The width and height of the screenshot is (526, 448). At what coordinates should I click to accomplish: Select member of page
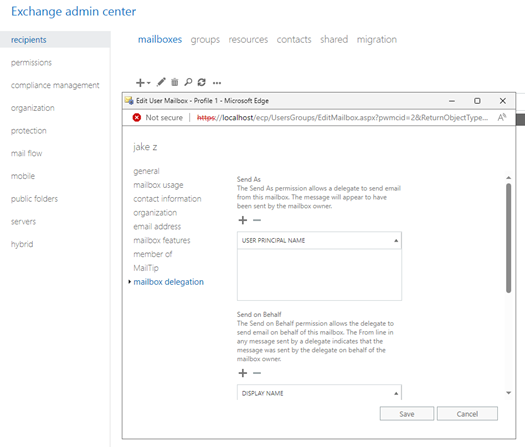[153, 254]
